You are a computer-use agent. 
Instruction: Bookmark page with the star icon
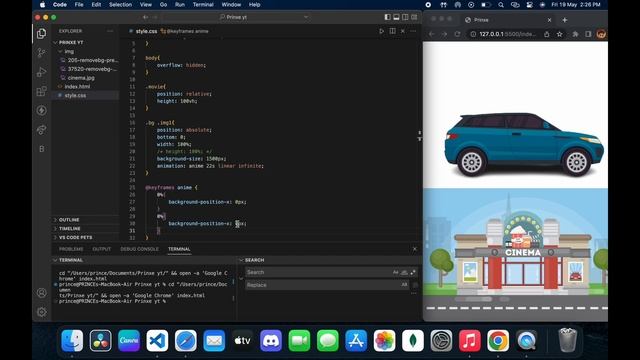point(560,34)
